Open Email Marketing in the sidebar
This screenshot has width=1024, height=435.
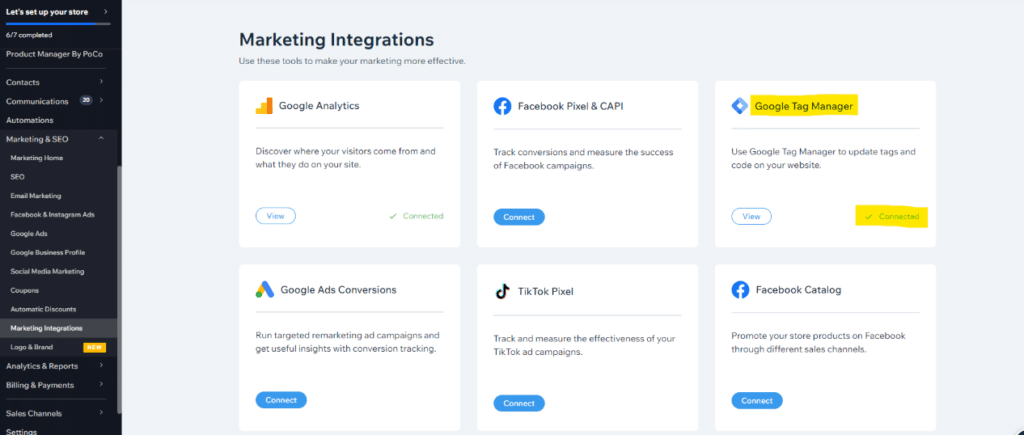tap(36, 196)
